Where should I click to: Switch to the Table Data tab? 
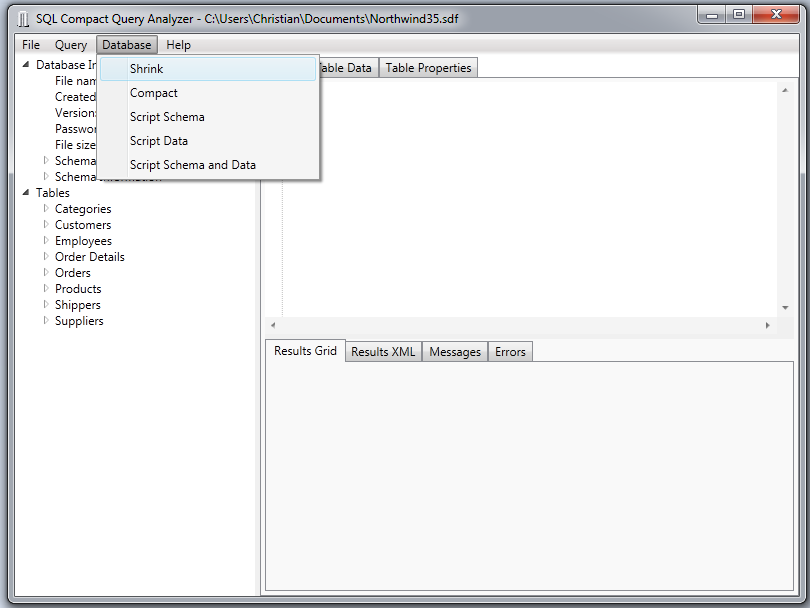coord(347,68)
